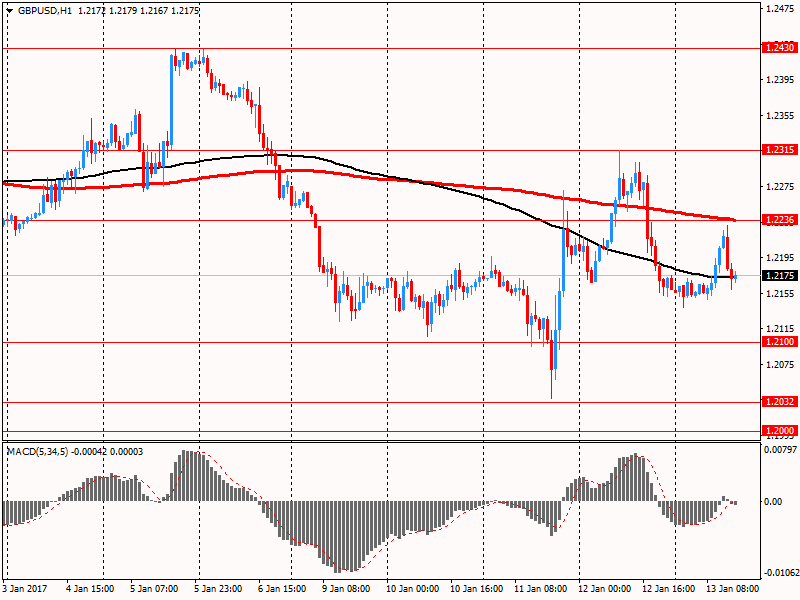Click the MACD scale maximum 0.00797
This screenshot has width=800, height=600.
pos(780,449)
